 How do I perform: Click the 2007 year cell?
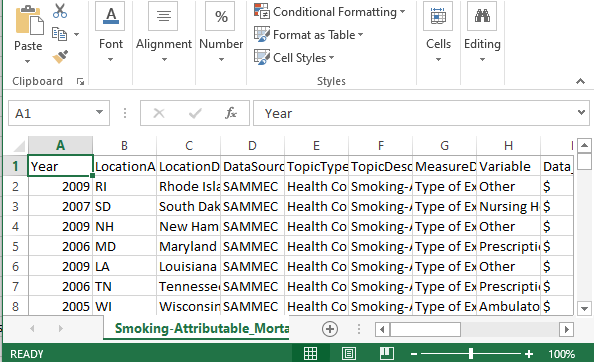tap(60, 206)
